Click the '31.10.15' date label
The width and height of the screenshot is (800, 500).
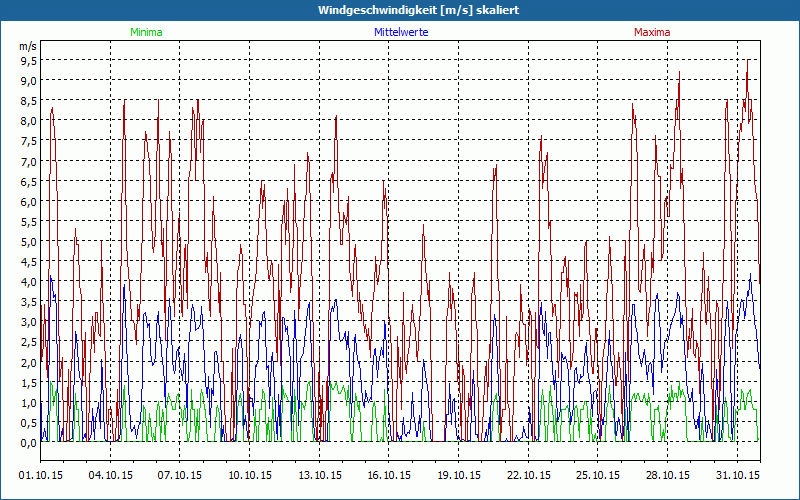click(x=738, y=476)
